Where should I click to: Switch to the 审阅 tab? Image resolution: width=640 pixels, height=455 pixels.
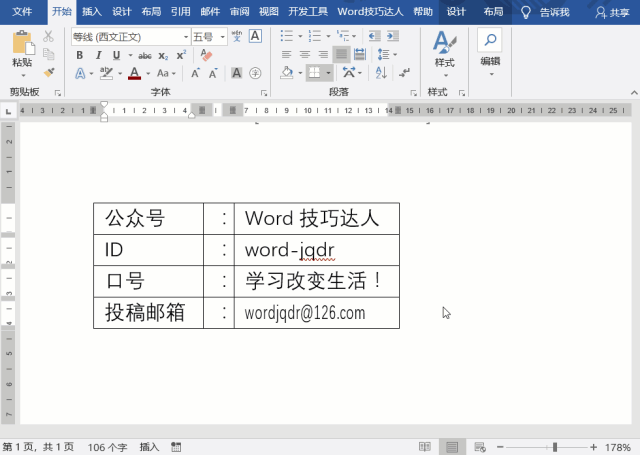pos(239,11)
